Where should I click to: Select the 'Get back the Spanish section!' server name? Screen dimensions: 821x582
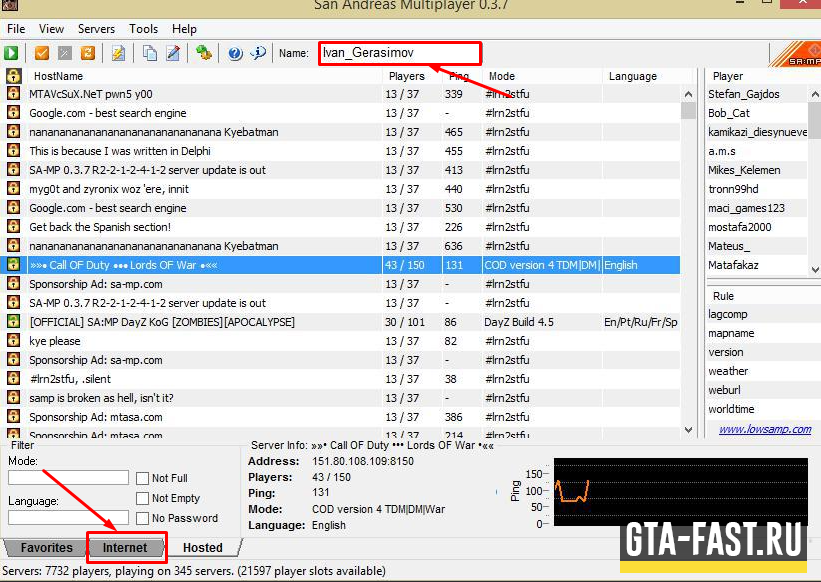click(x=100, y=227)
